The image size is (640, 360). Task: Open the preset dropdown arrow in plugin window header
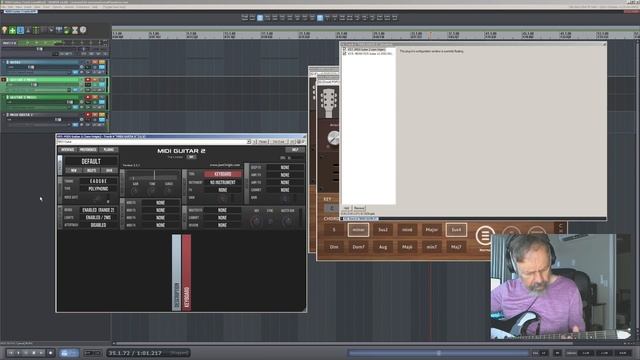249,142
